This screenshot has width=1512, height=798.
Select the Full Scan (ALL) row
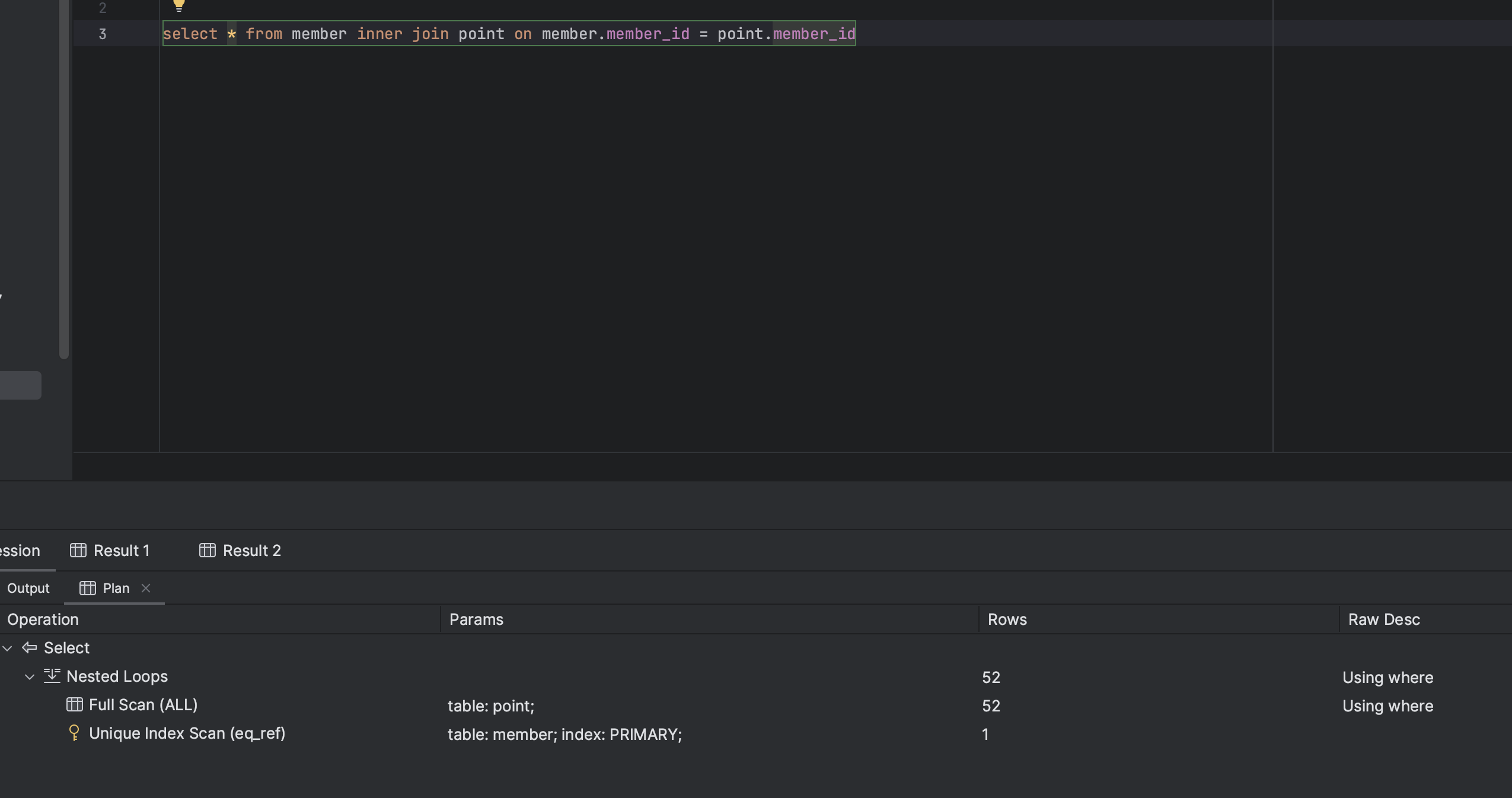coord(143,705)
